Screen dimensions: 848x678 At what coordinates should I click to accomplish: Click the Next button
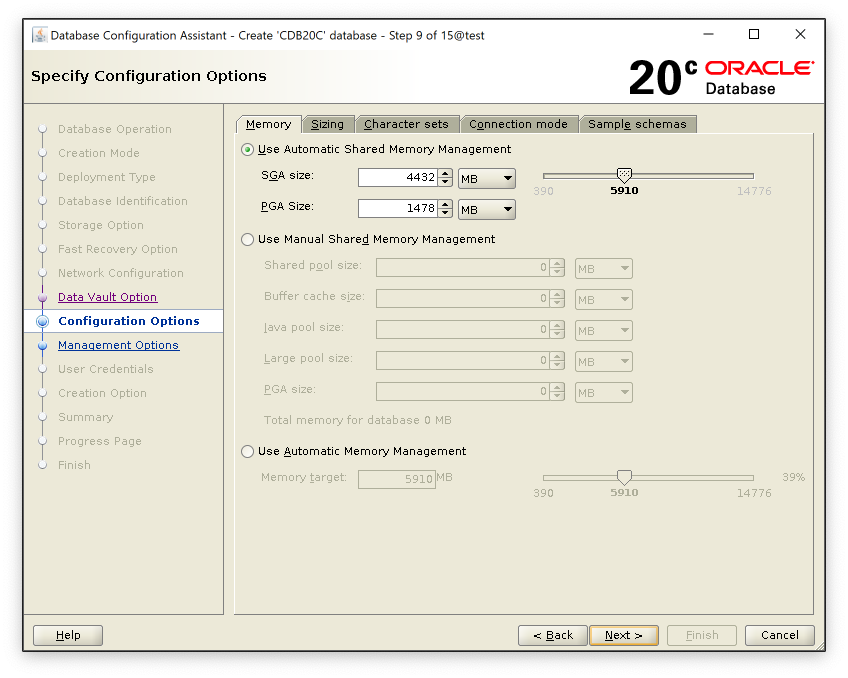(x=623, y=635)
